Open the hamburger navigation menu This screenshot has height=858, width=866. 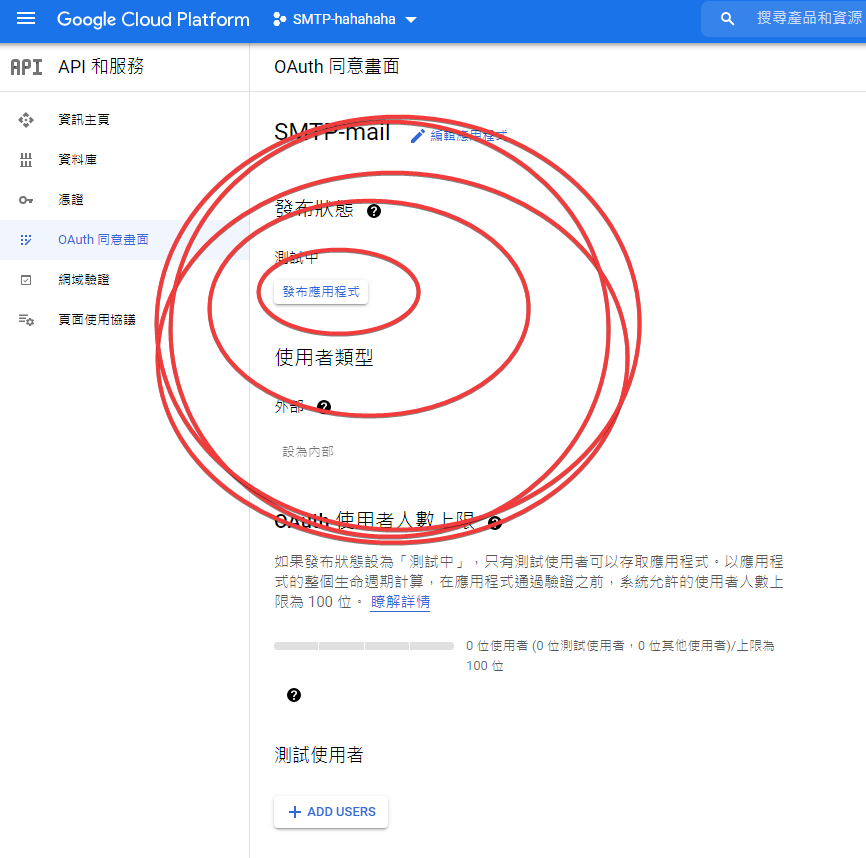coord(26,19)
